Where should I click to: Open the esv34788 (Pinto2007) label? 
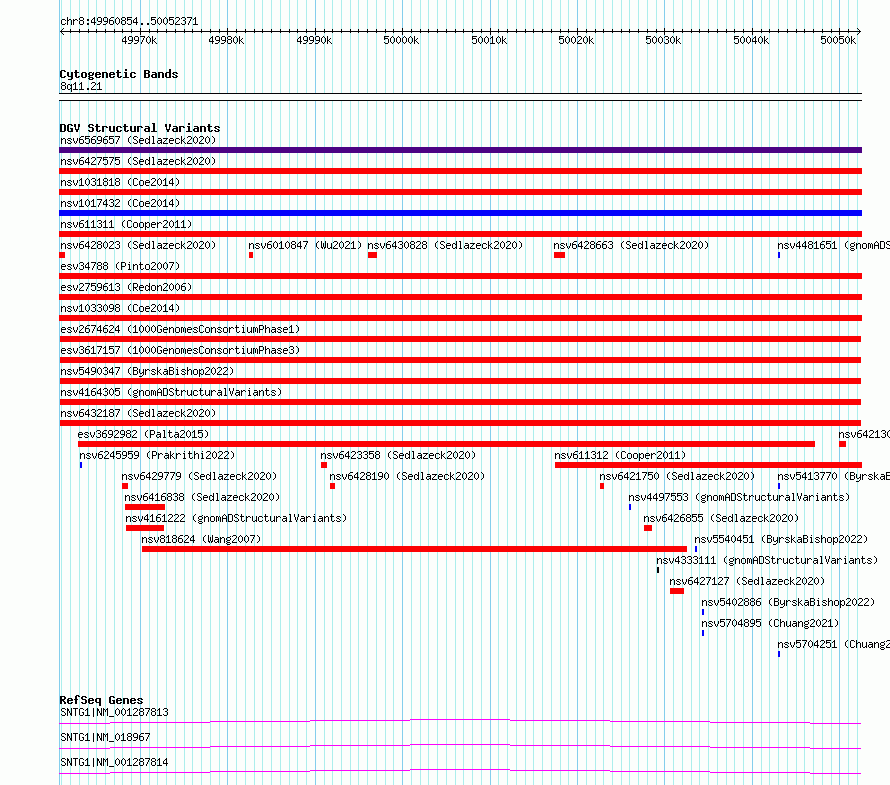pyautogui.click(x=120, y=266)
